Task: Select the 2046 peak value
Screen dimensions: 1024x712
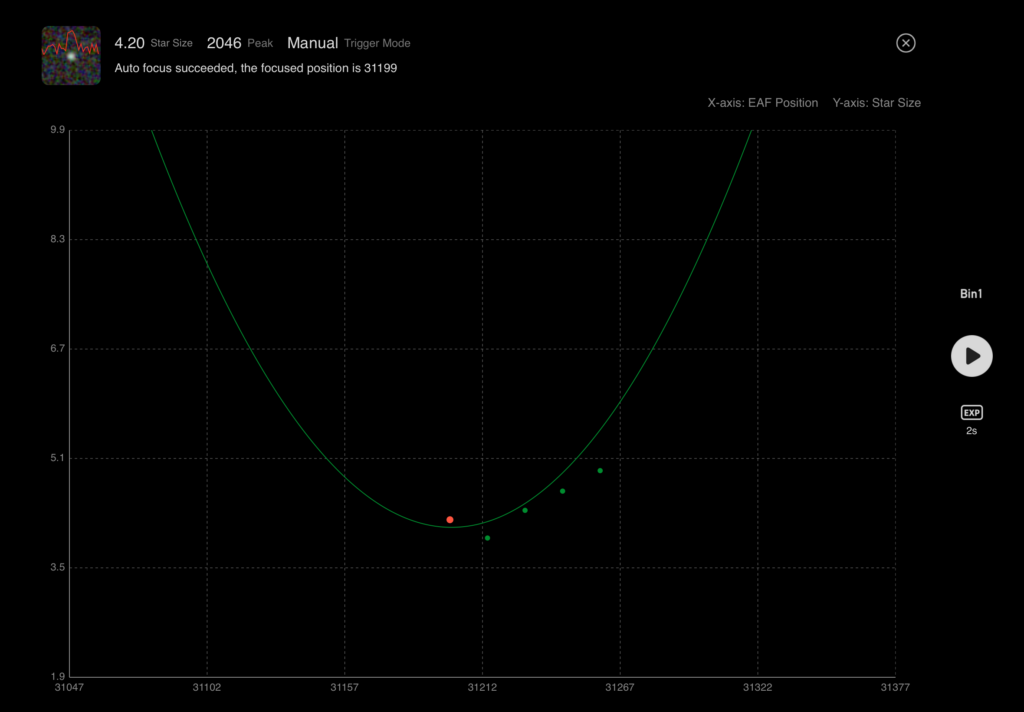Action: pyautogui.click(x=224, y=43)
